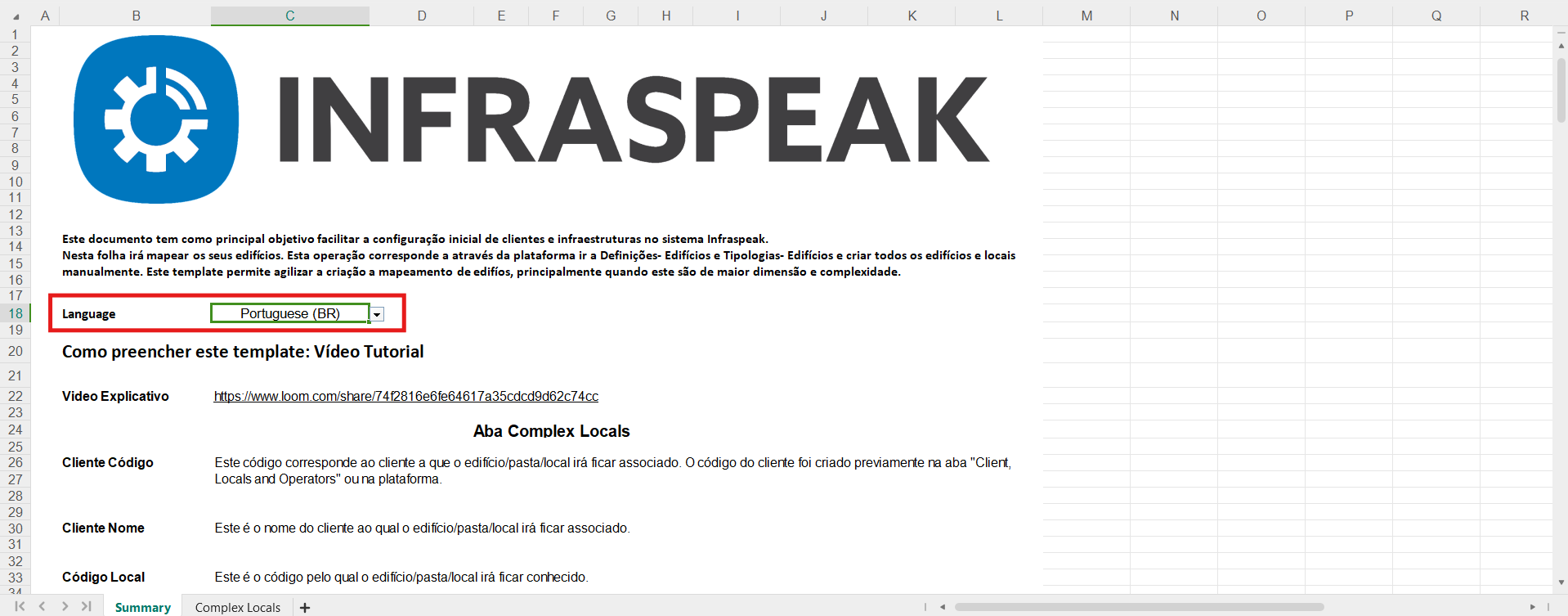Go to first sheet navigation arrow
The height and width of the screenshot is (616, 1568).
coord(20,606)
